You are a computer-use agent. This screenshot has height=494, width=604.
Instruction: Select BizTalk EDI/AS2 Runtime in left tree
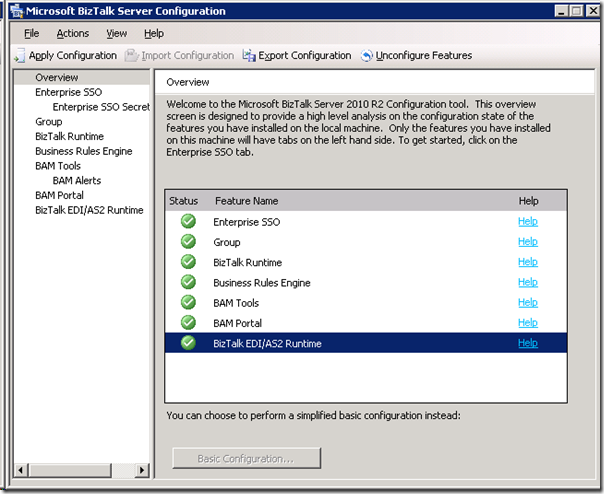(x=89, y=210)
